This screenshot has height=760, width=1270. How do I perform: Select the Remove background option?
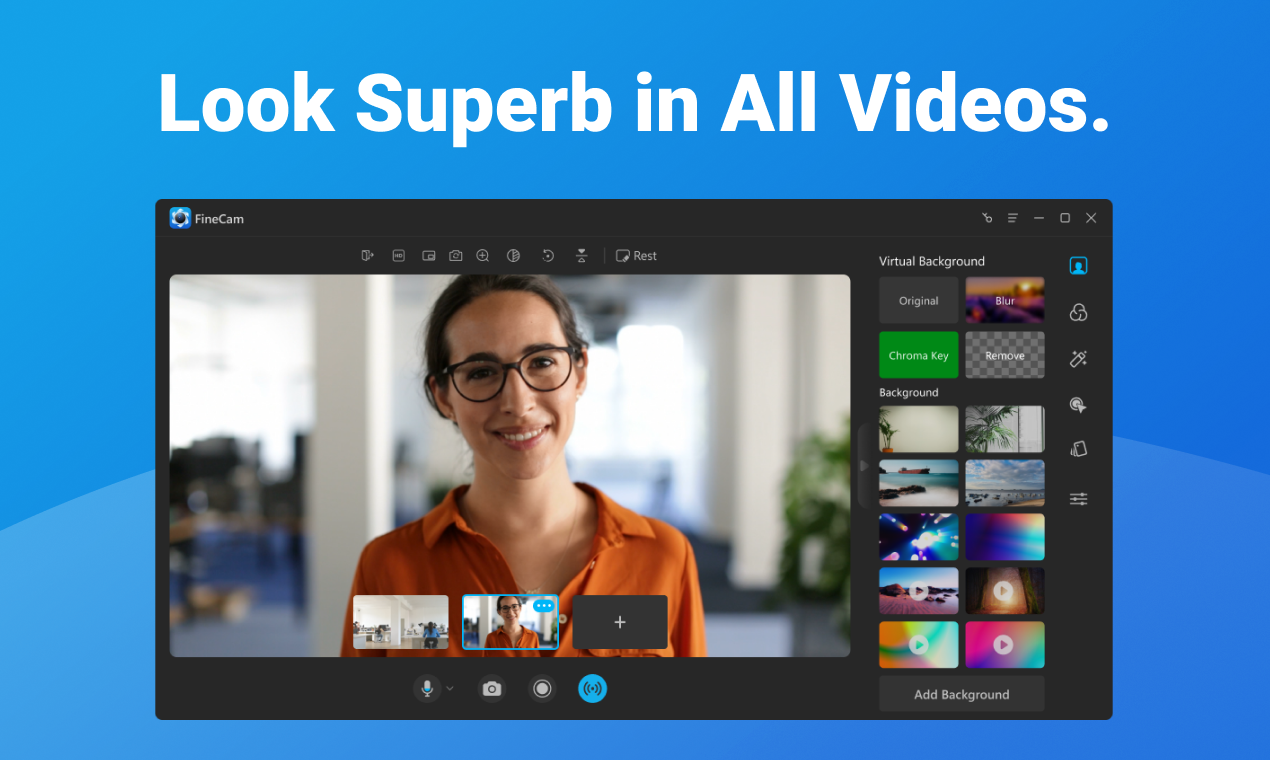point(1005,355)
